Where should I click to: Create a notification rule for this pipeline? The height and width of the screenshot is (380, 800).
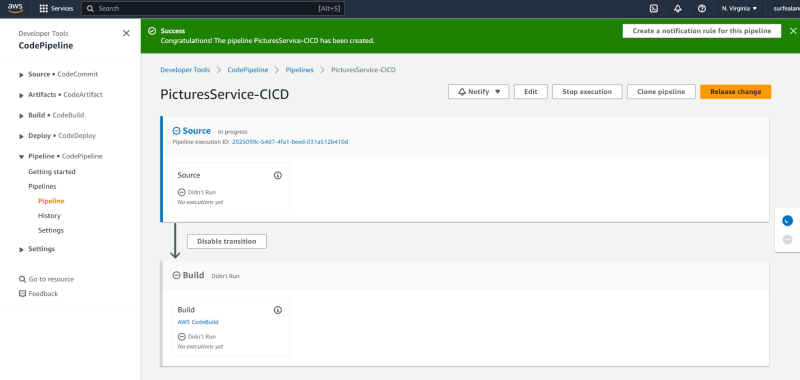(702, 31)
